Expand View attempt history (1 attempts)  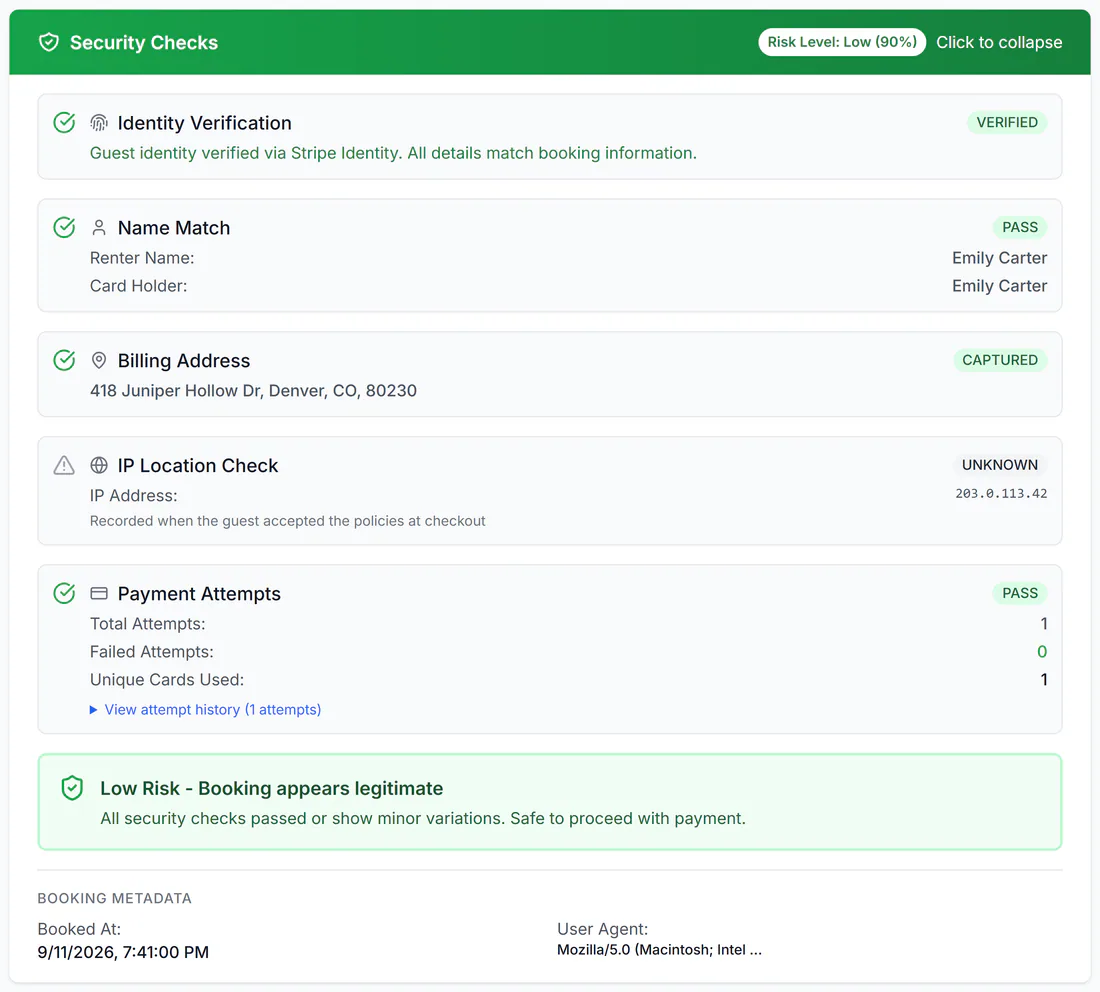coord(206,710)
